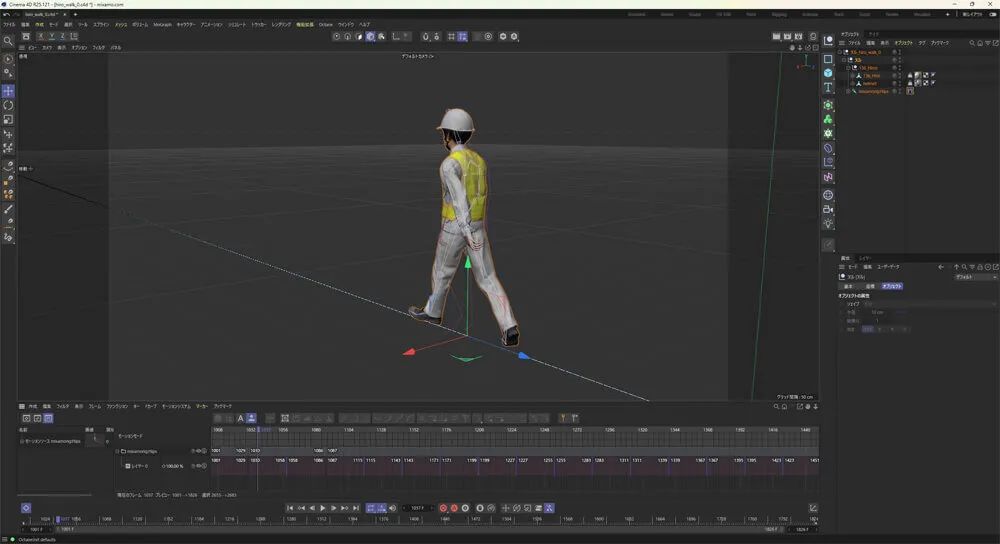Viewport: 1000px width, 544px height.
Task: Open the MoGraph menu
Action: coord(162,24)
